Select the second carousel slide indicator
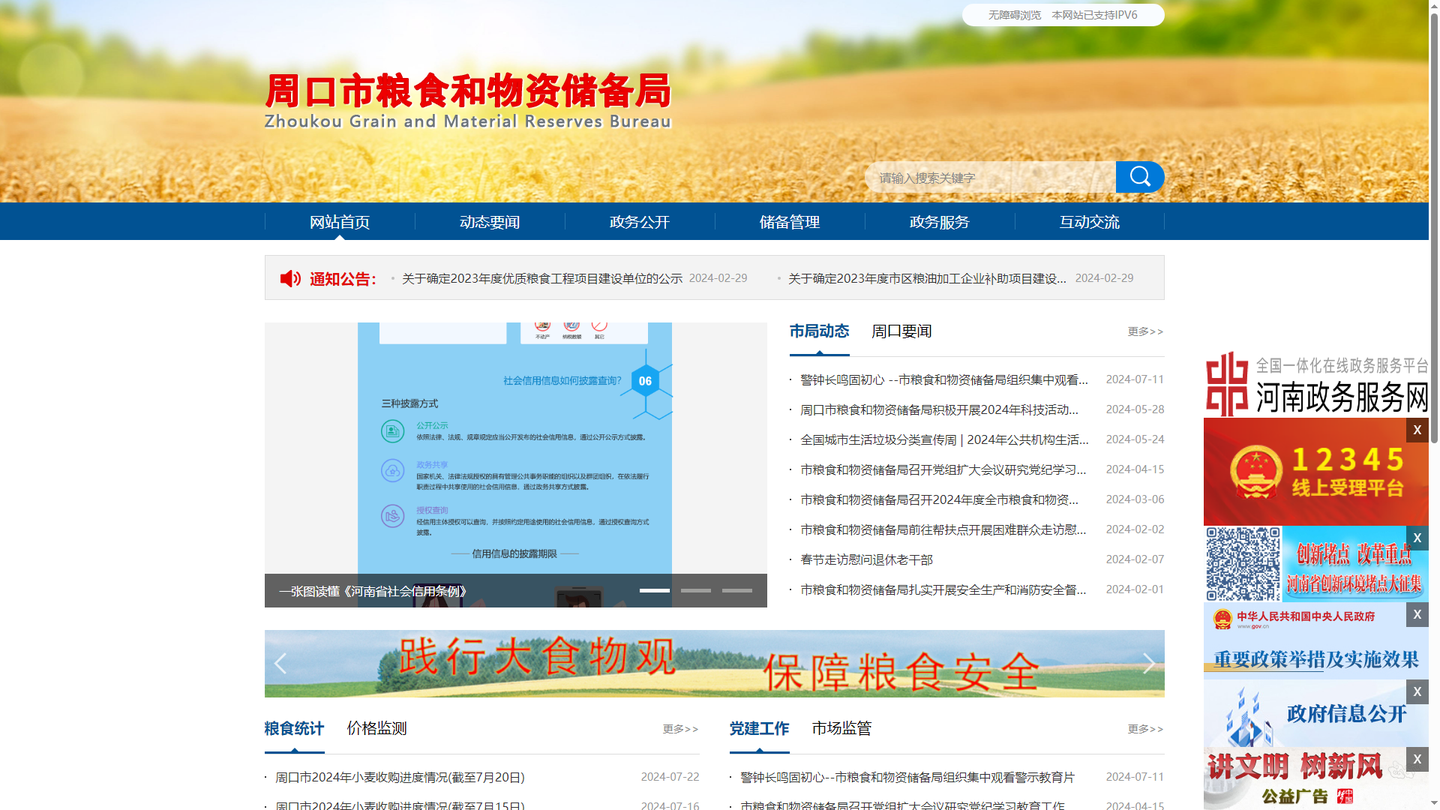 696,590
